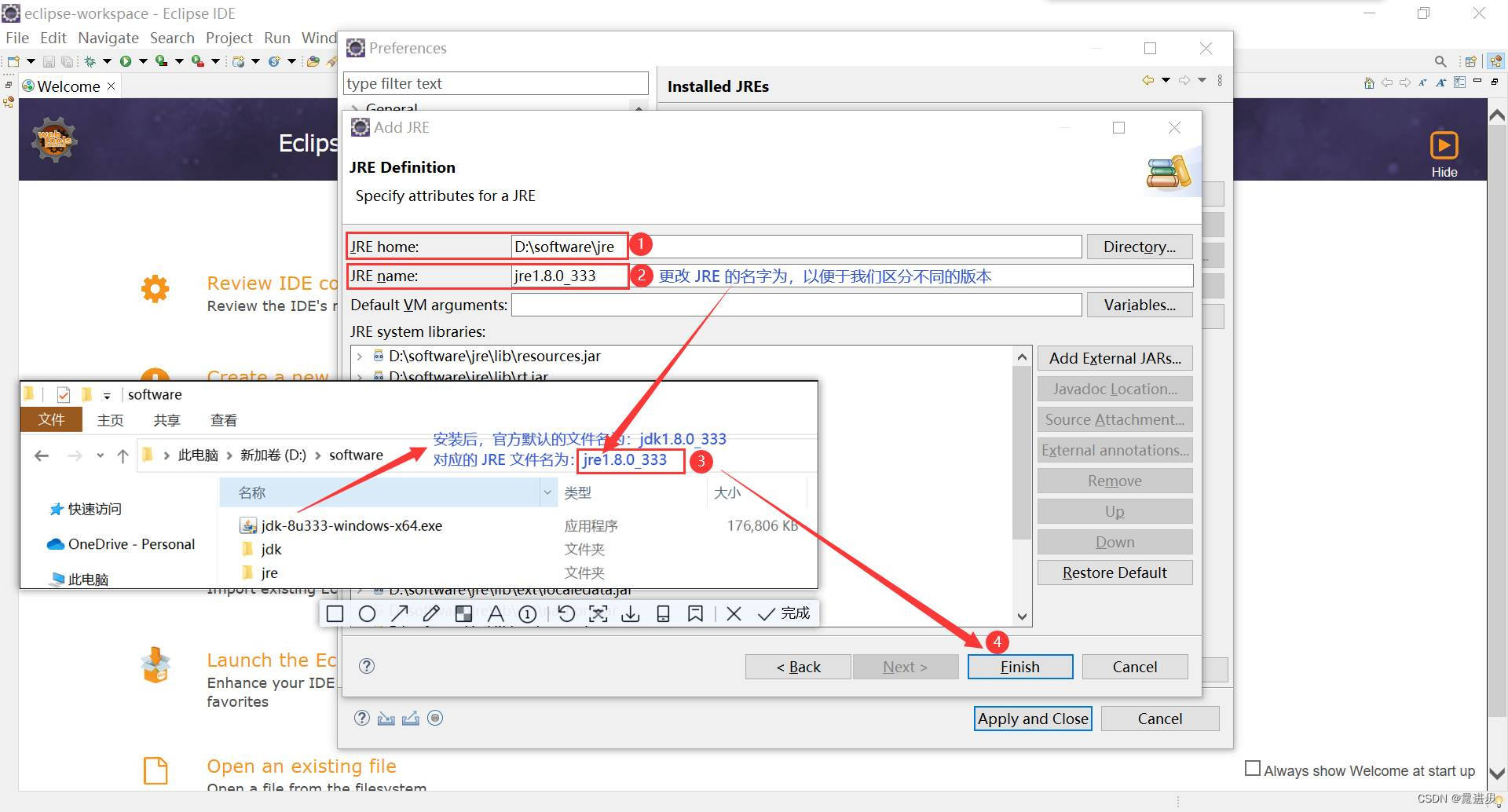Click jdk-8u333-windows-x64.exe file
The height and width of the screenshot is (812, 1508).
coord(351,525)
